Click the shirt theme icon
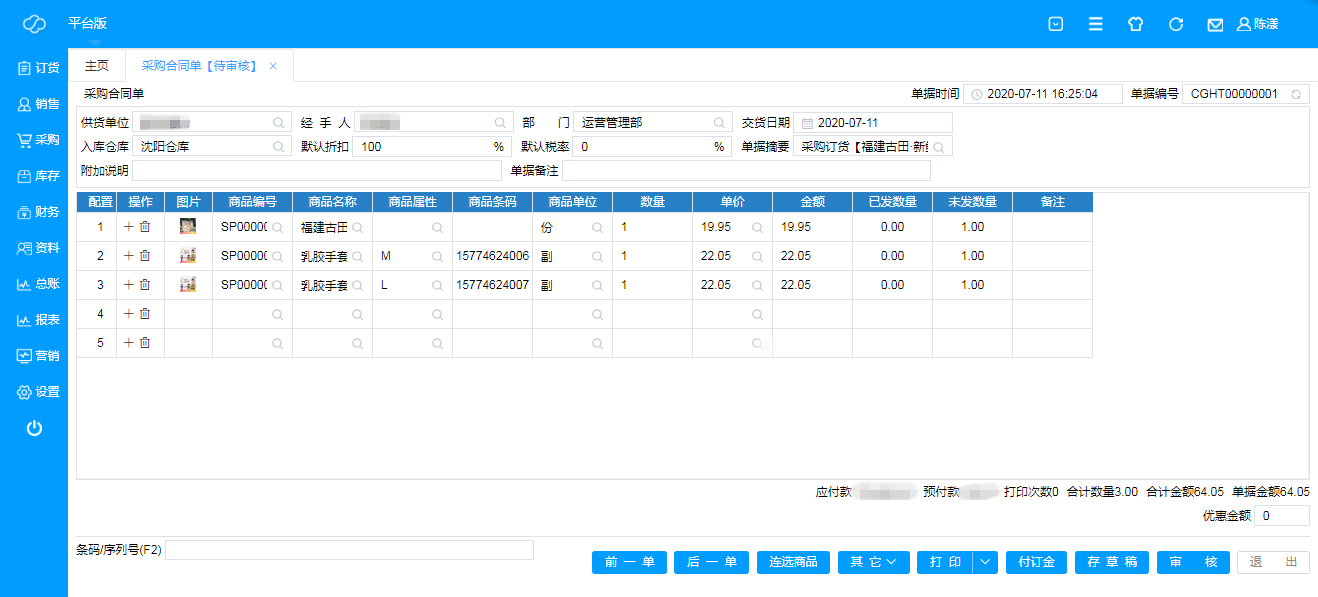This screenshot has height=597, width=1318. 1135,24
